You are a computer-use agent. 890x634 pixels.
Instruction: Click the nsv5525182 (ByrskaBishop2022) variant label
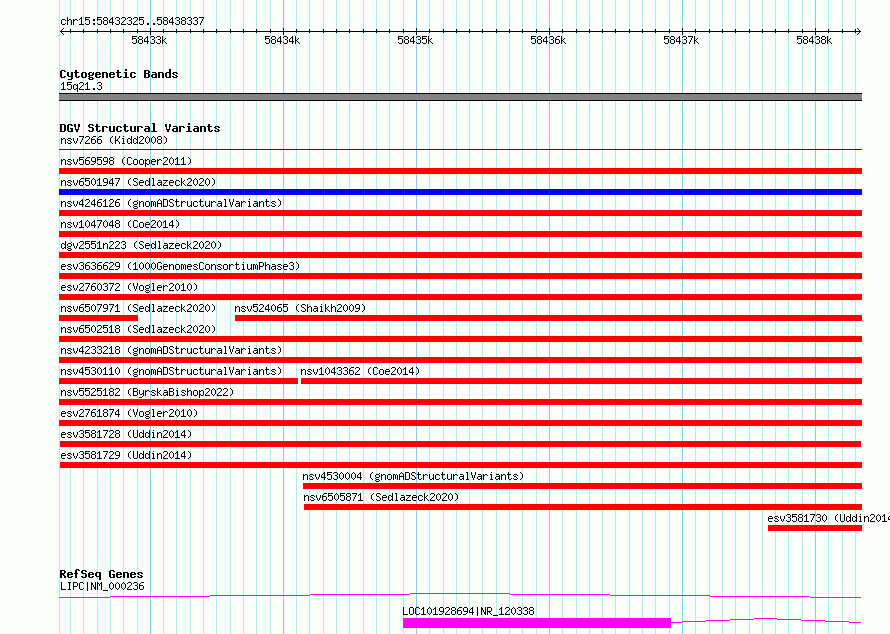(x=147, y=392)
